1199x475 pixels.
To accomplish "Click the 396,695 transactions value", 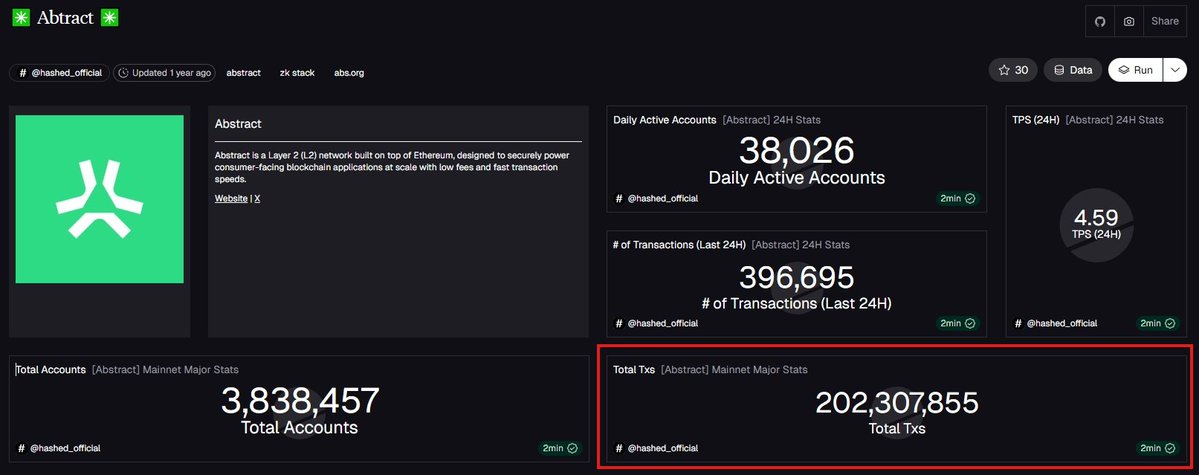I will 796,277.
